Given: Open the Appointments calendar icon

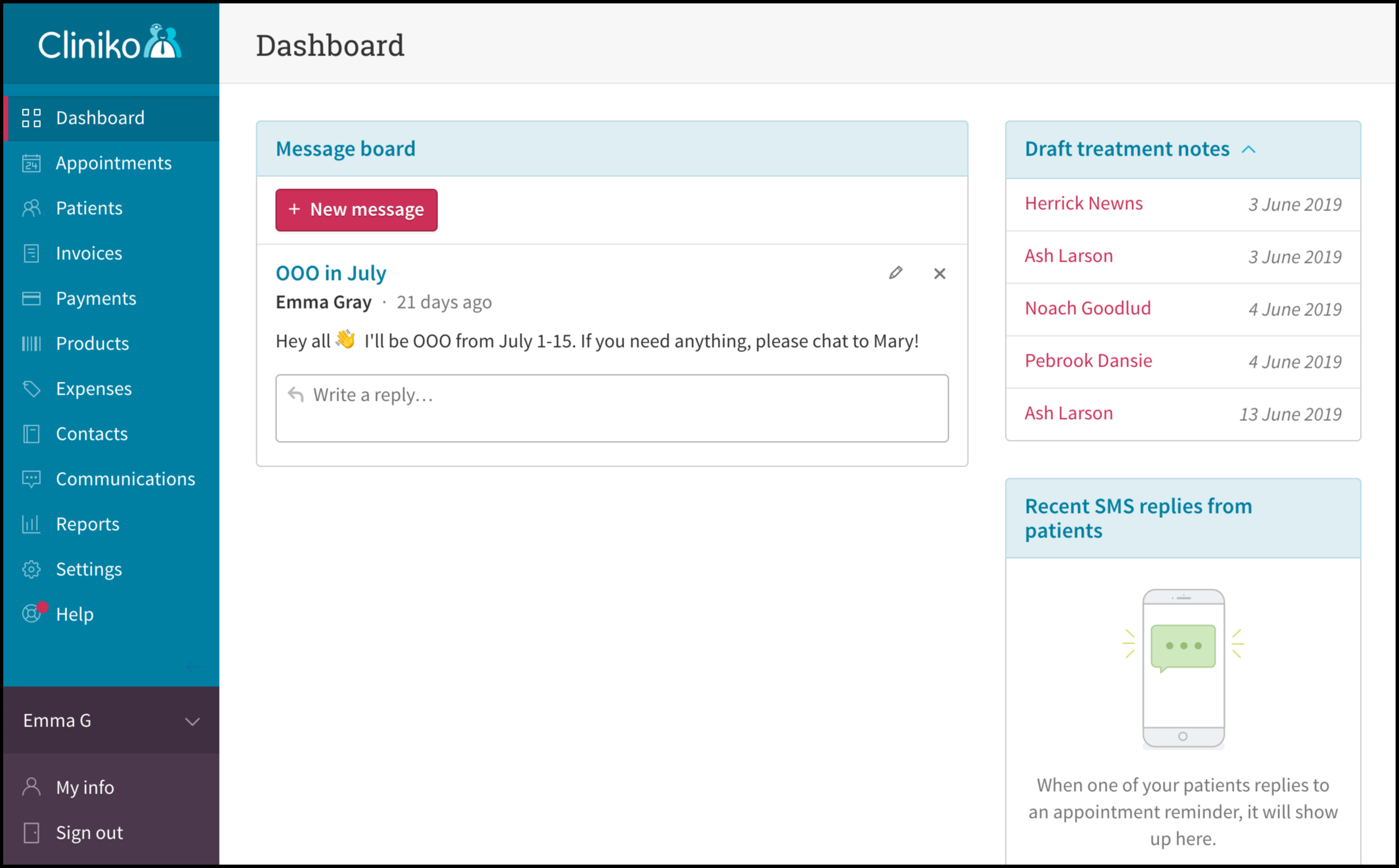Looking at the screenshot, I should tap(31, 163).
